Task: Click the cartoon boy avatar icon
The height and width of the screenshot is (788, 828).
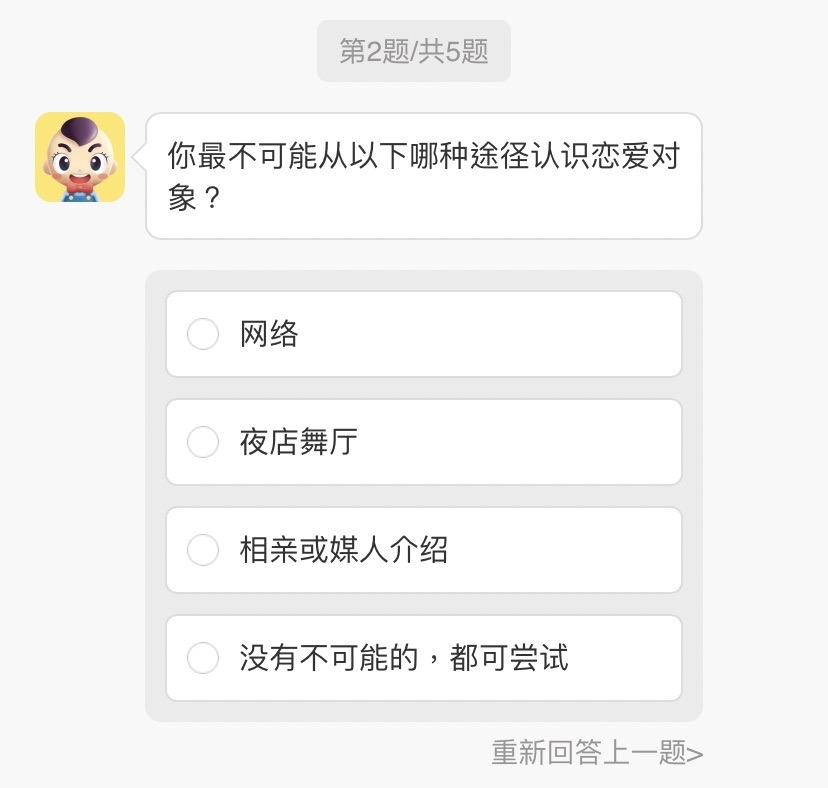Action: (80, 157)
